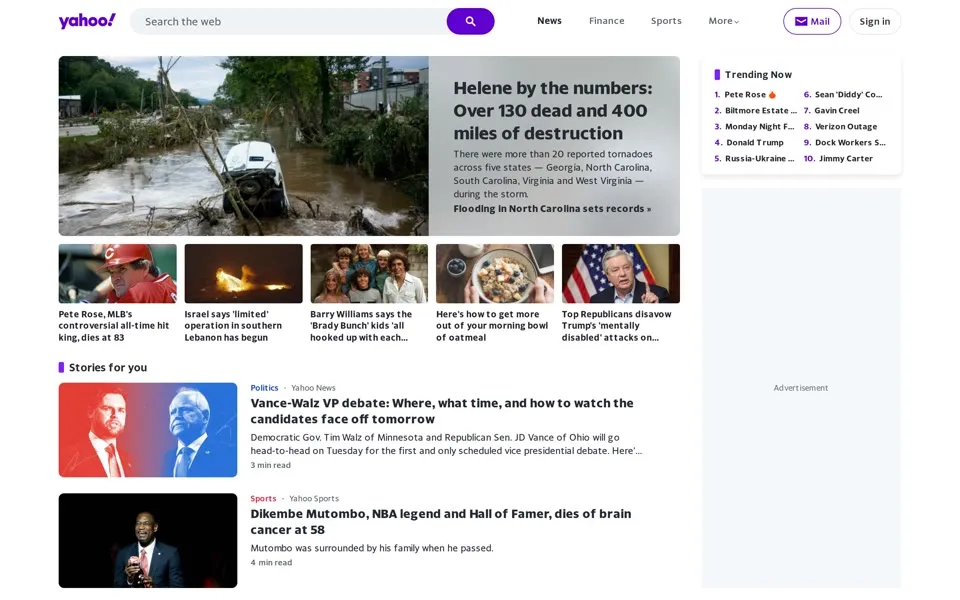Viewport: 960px width, 600px height.
Task: Select trending topic Russia-Ukraine
Action: pyautogui.click(x=760, y=158)
